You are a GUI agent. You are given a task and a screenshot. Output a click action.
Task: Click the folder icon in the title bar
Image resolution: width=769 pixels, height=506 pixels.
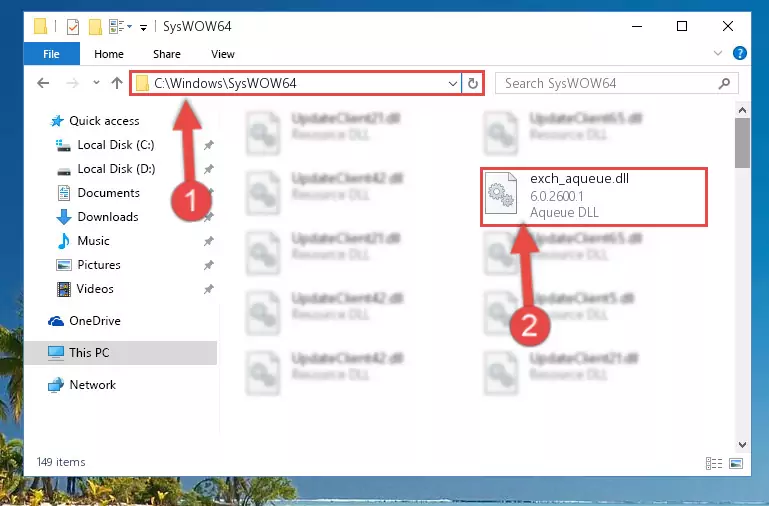(40, 26)
